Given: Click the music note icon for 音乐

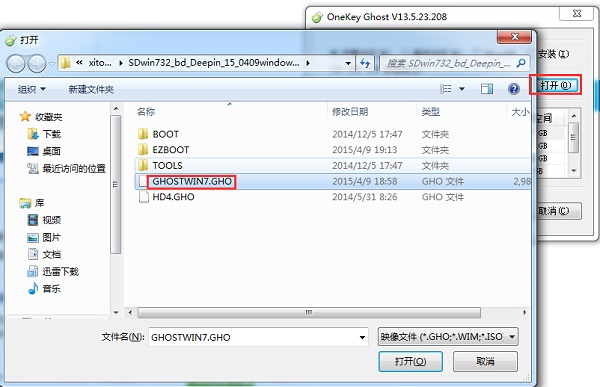Looking at the screenshot, I should pos(33,288).
